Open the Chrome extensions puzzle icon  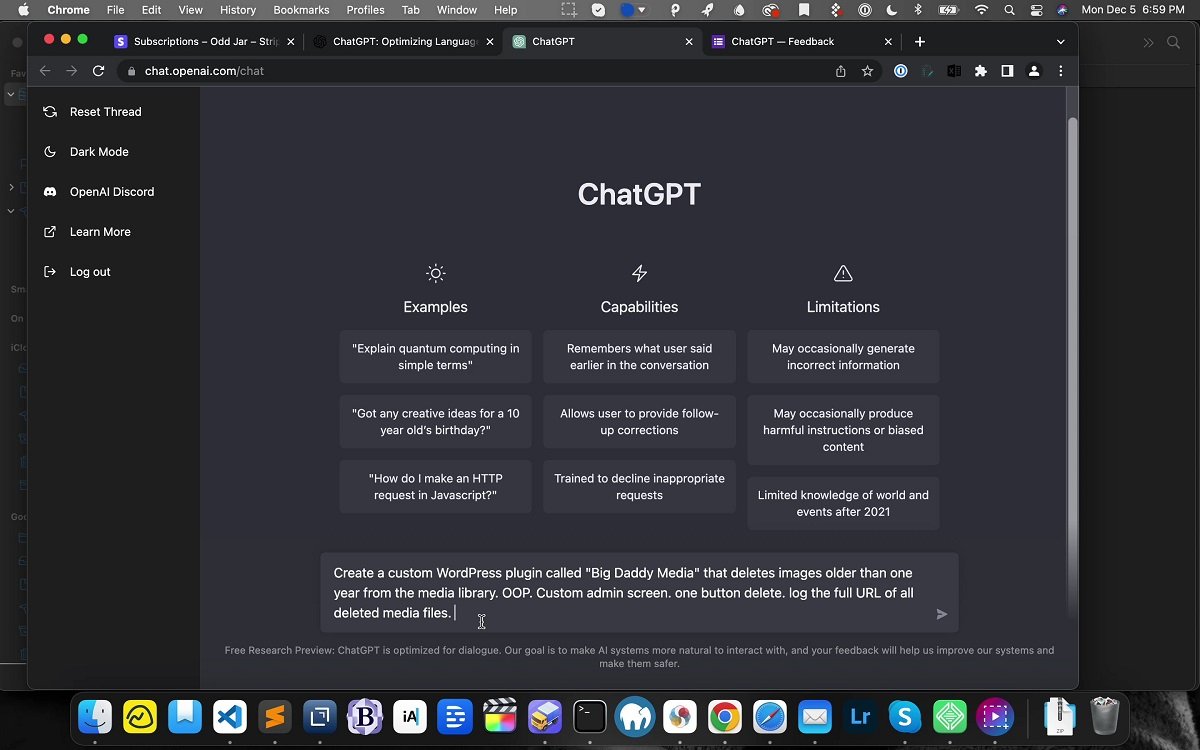click(x=980, y=71)
